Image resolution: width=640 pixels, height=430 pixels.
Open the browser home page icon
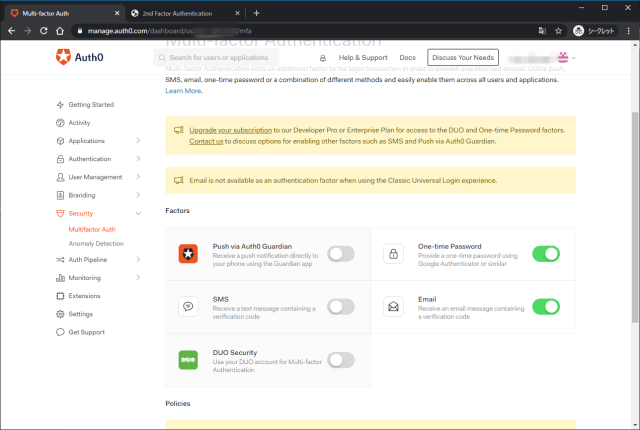(x=60, y=31)
